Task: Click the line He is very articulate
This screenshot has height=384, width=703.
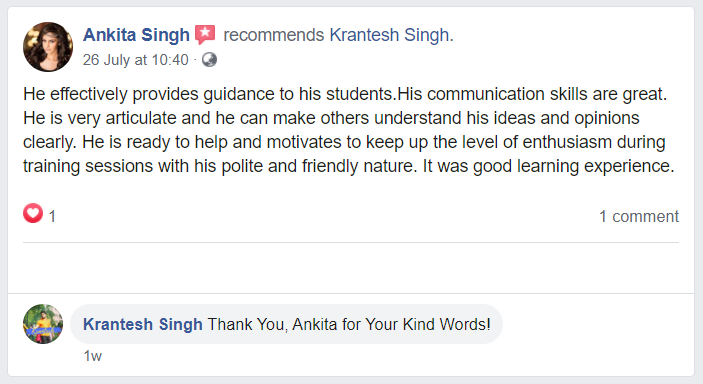Action: tap(331, 118)
